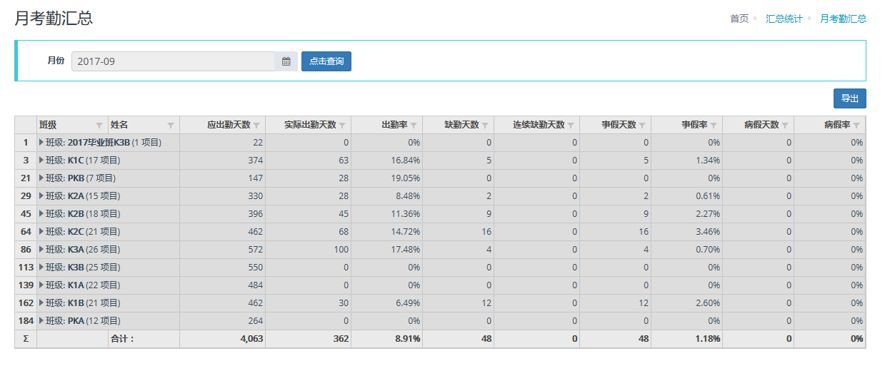Expand the K3A class group
Screen dimensions: 885x366
pos(41,249)
